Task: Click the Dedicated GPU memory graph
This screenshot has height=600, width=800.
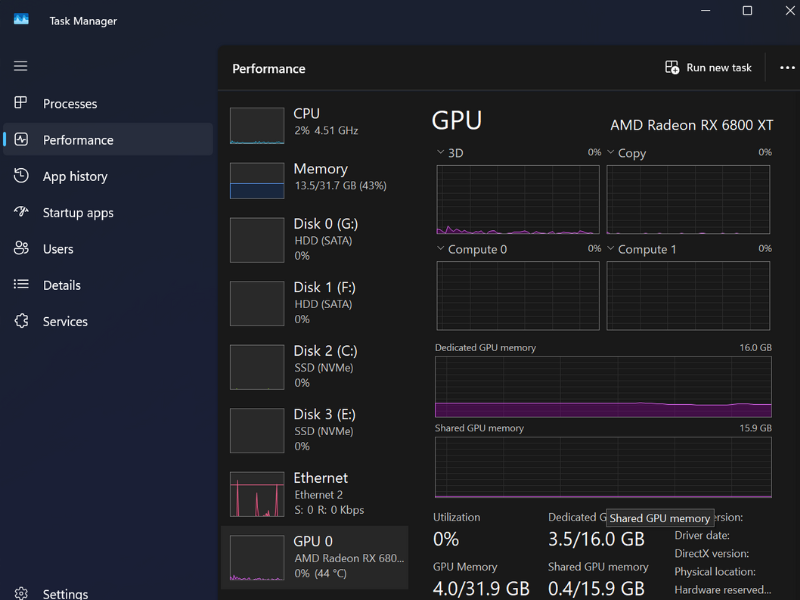Action: 603,387
